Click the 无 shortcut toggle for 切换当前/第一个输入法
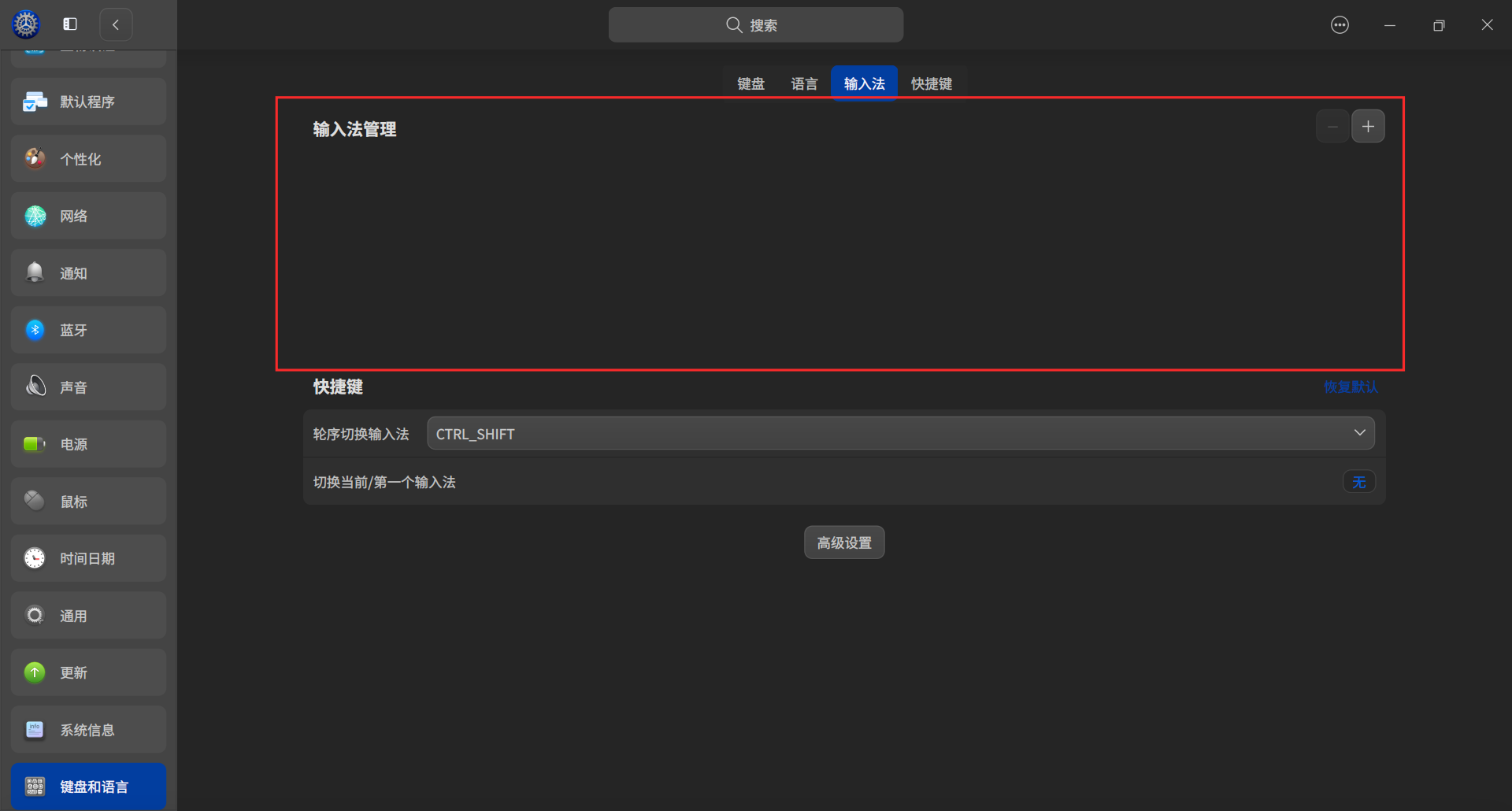This screenshot has height=811, width=1512. (1358, 481)
